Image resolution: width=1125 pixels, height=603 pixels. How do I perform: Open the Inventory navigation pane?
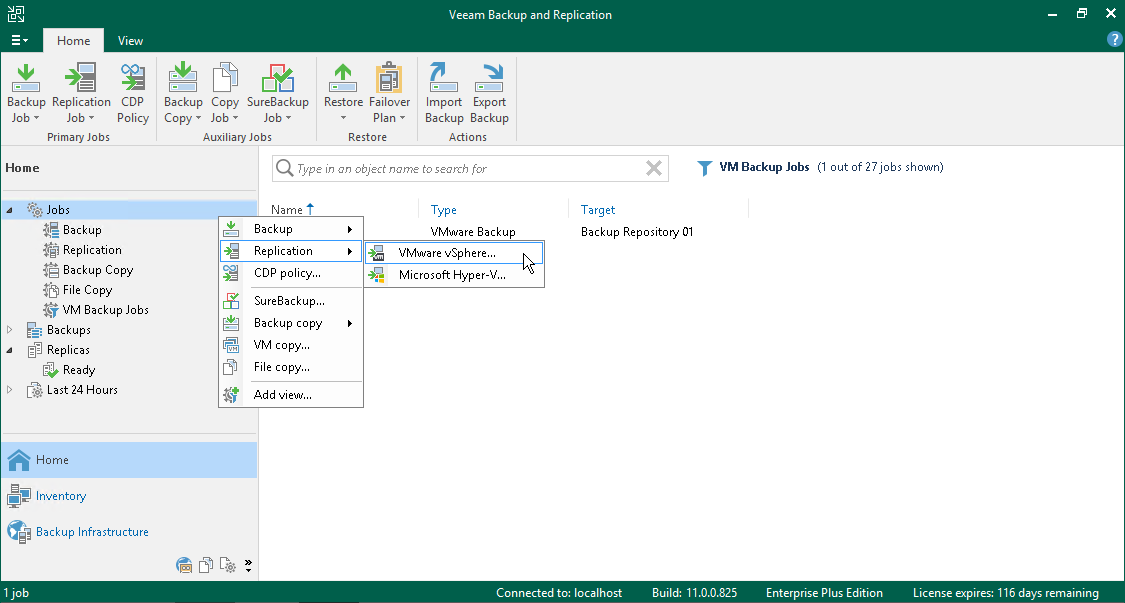click(60, 496)
